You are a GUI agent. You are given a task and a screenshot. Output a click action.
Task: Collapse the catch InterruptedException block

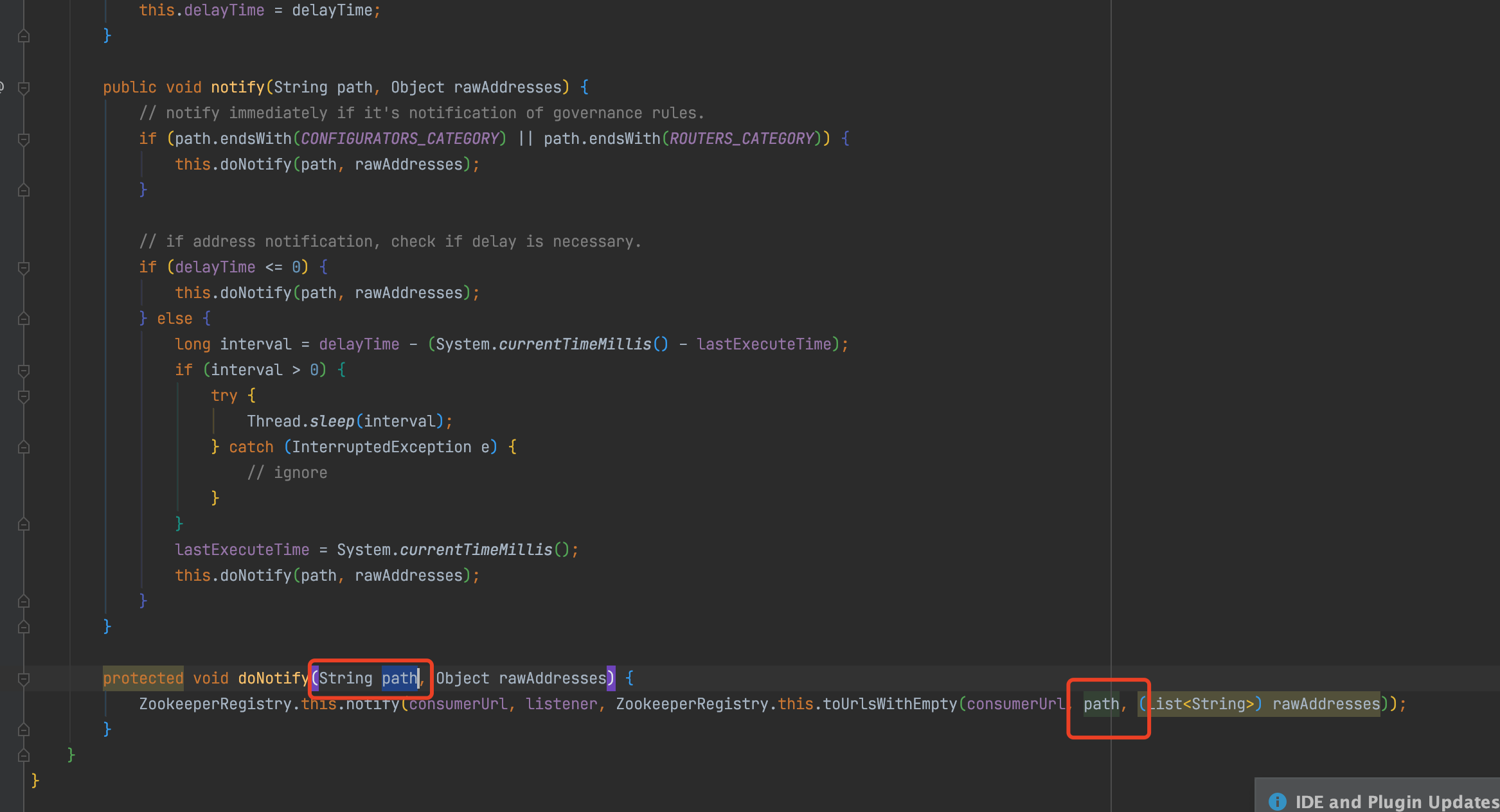[x=24, y=446]
